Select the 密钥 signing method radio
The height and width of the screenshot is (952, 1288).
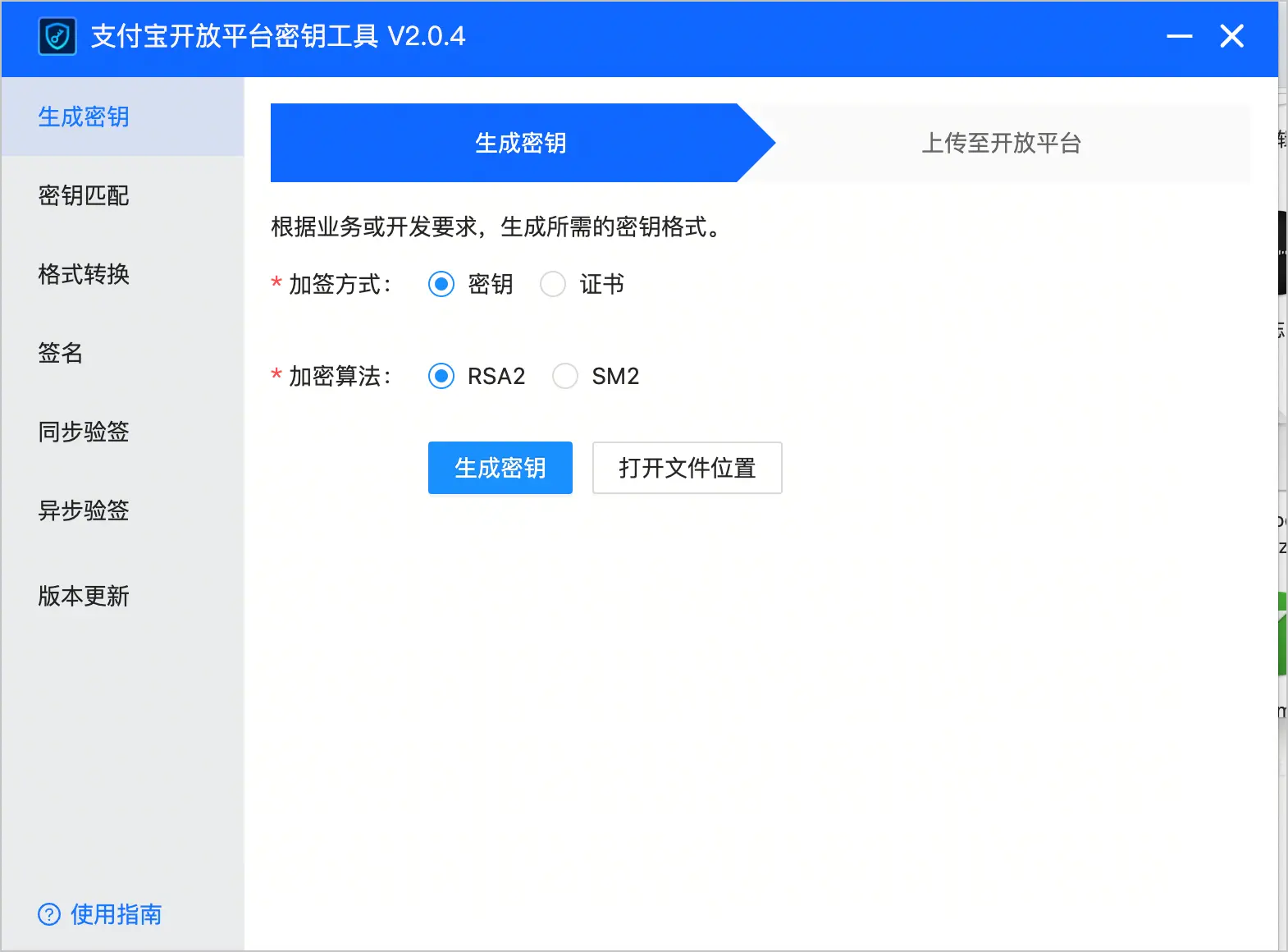(441, 284)
